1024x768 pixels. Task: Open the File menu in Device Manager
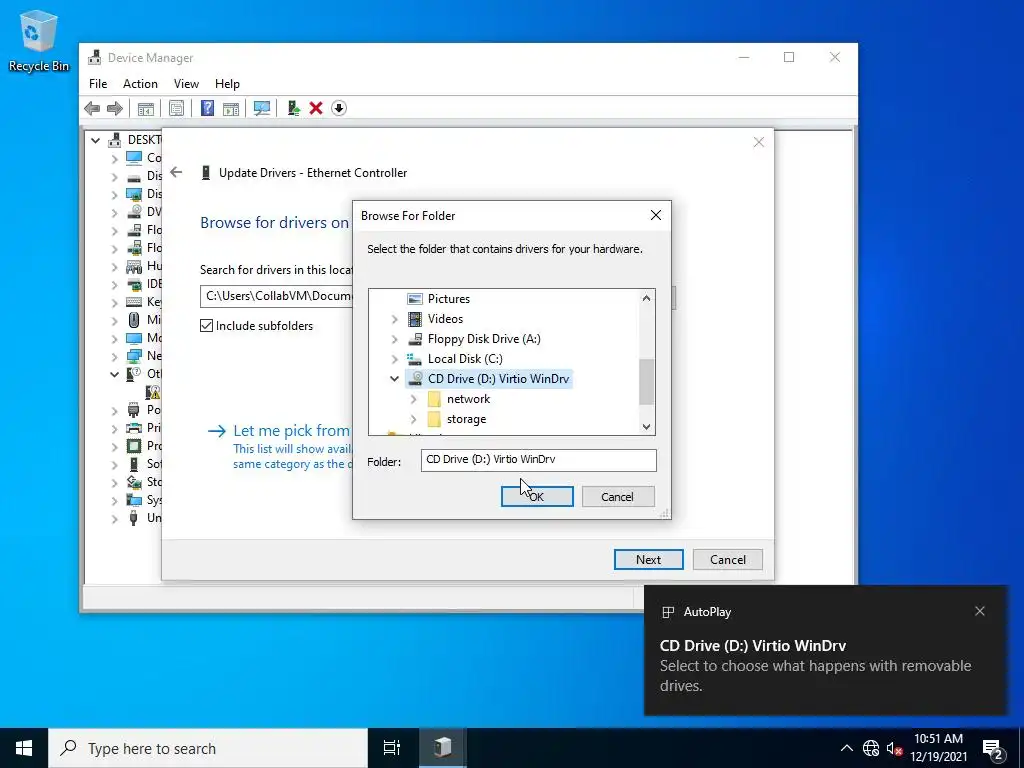(98, 84)
